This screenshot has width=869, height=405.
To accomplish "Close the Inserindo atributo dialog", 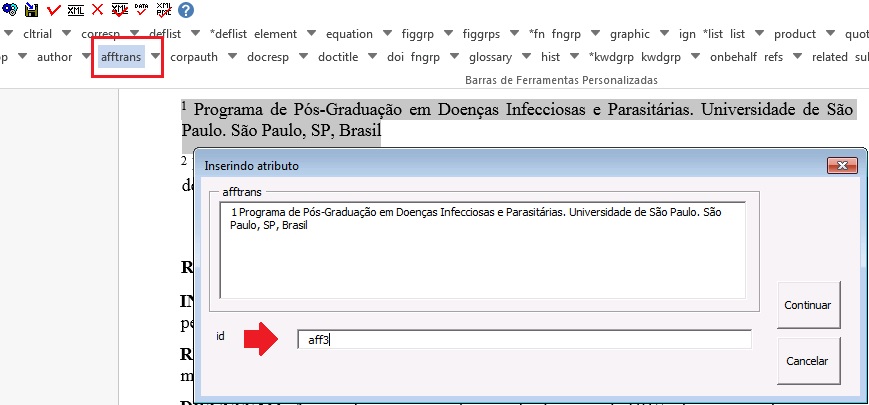I will click(843, 165).
